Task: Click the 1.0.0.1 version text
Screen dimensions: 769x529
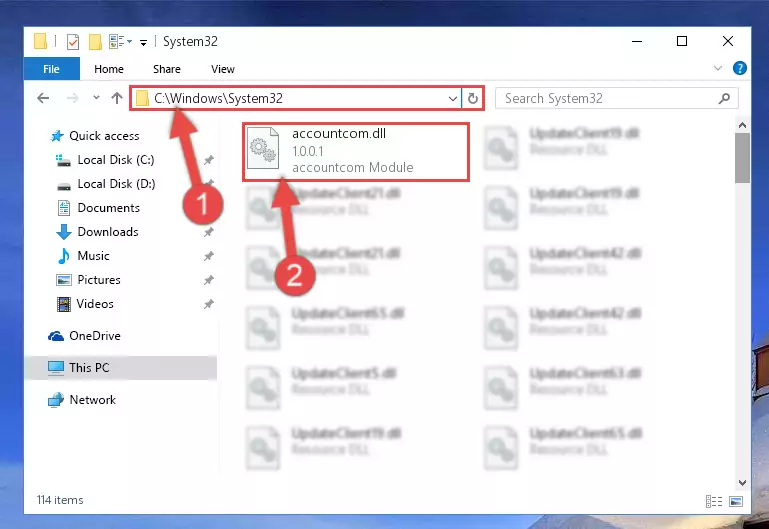Action: click(x=308, y=151)
